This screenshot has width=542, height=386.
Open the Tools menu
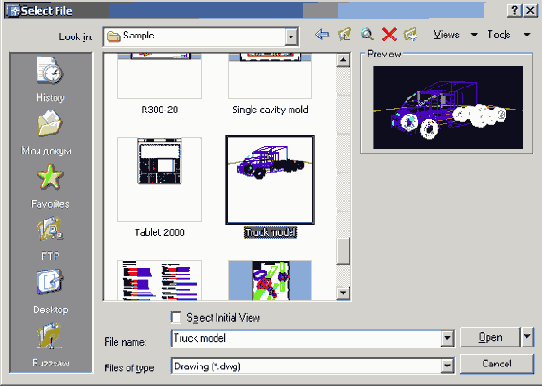[508, 35]
